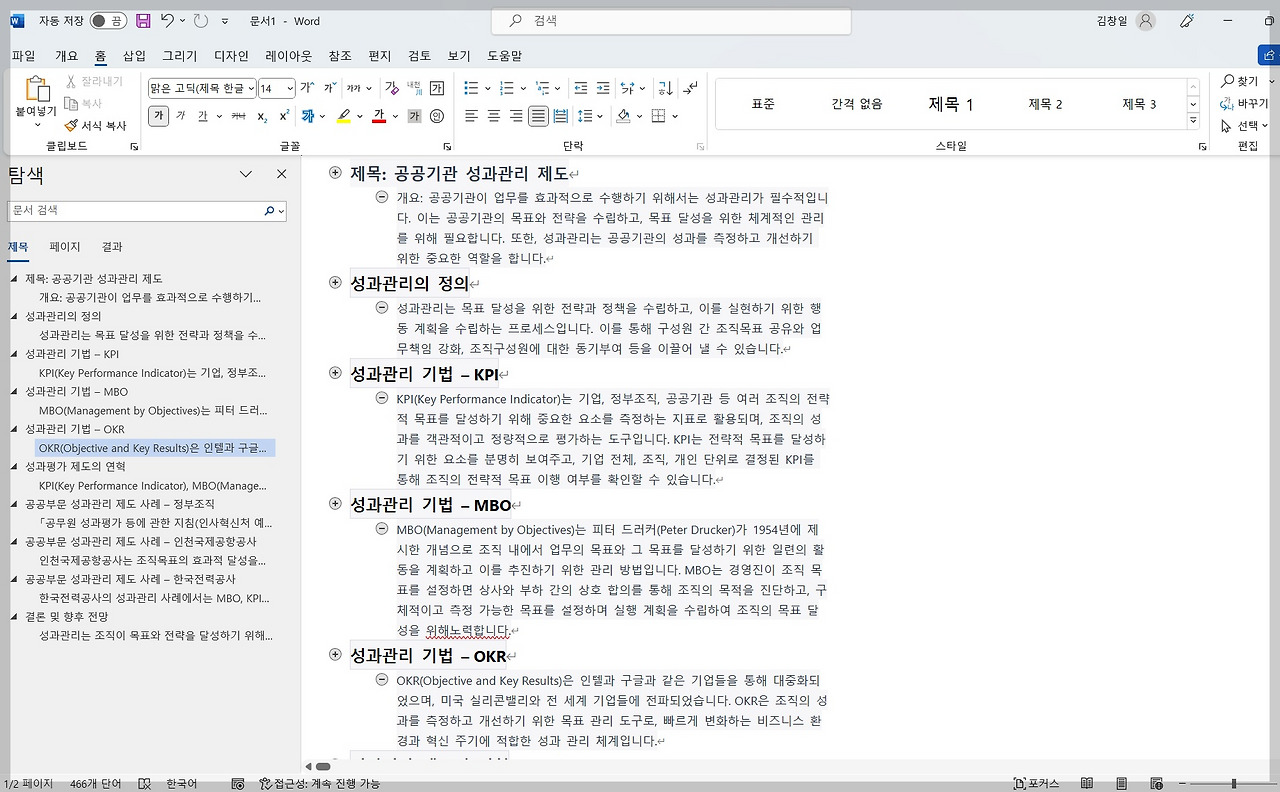Click the accessibility status in the status bar

tap(320, 784)
